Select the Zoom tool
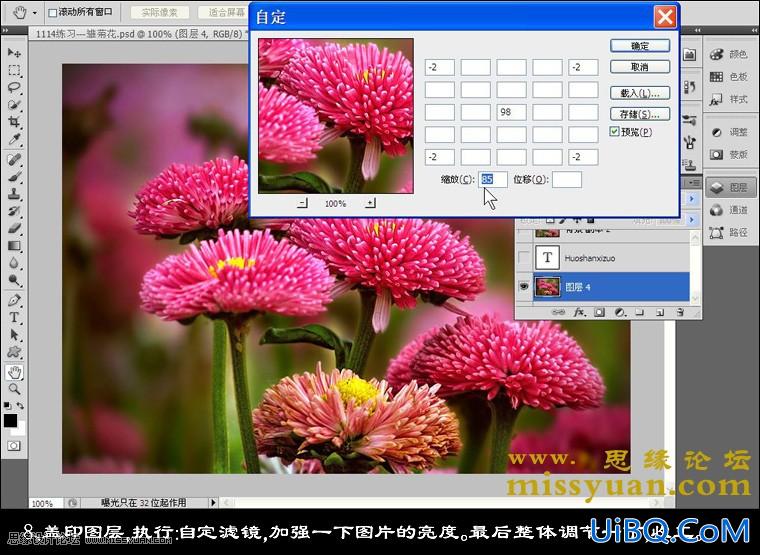Image resolution: width=760 pixels, height=555 pixels. [x=14, y=389]
